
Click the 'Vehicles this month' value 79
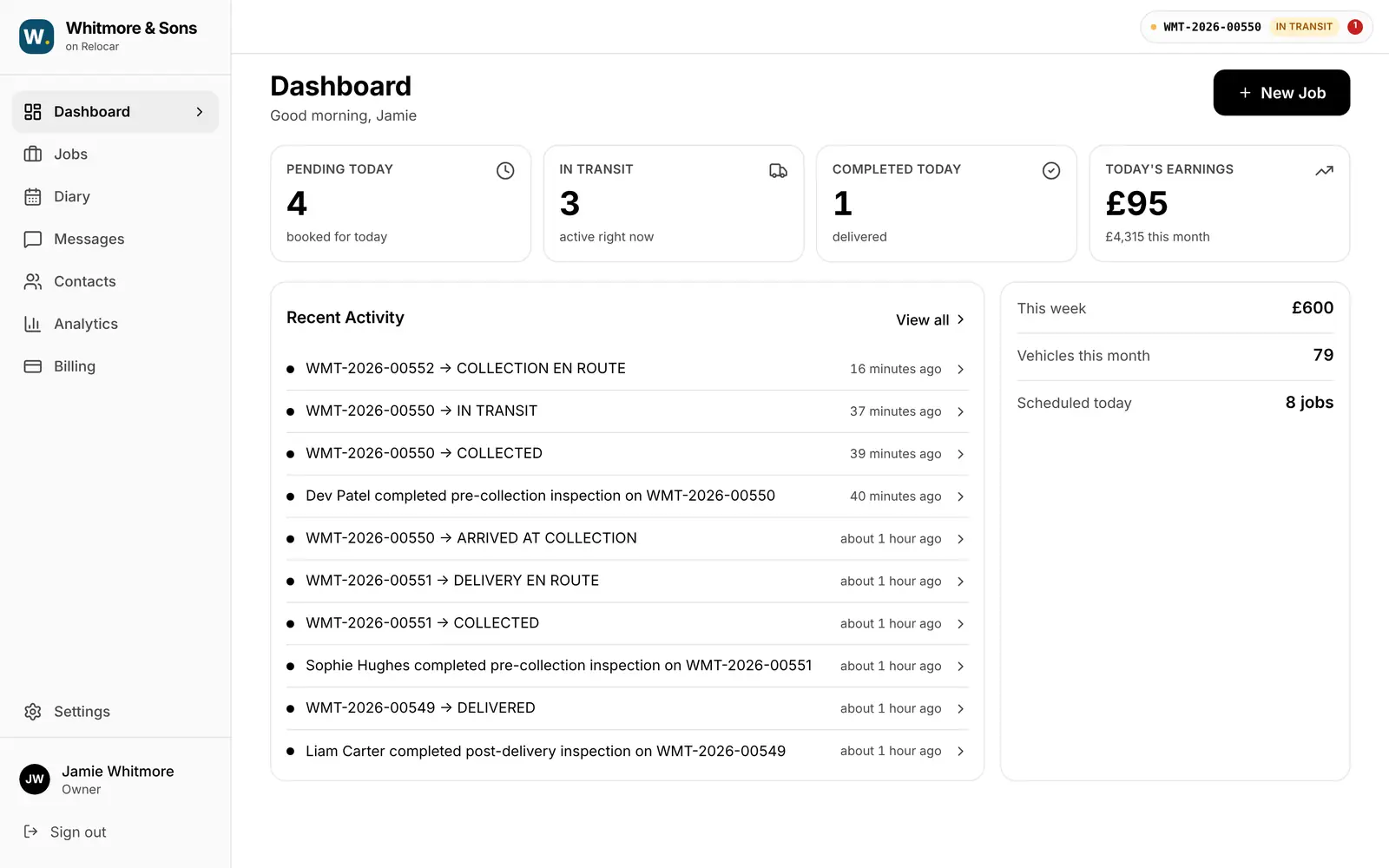1323,355
